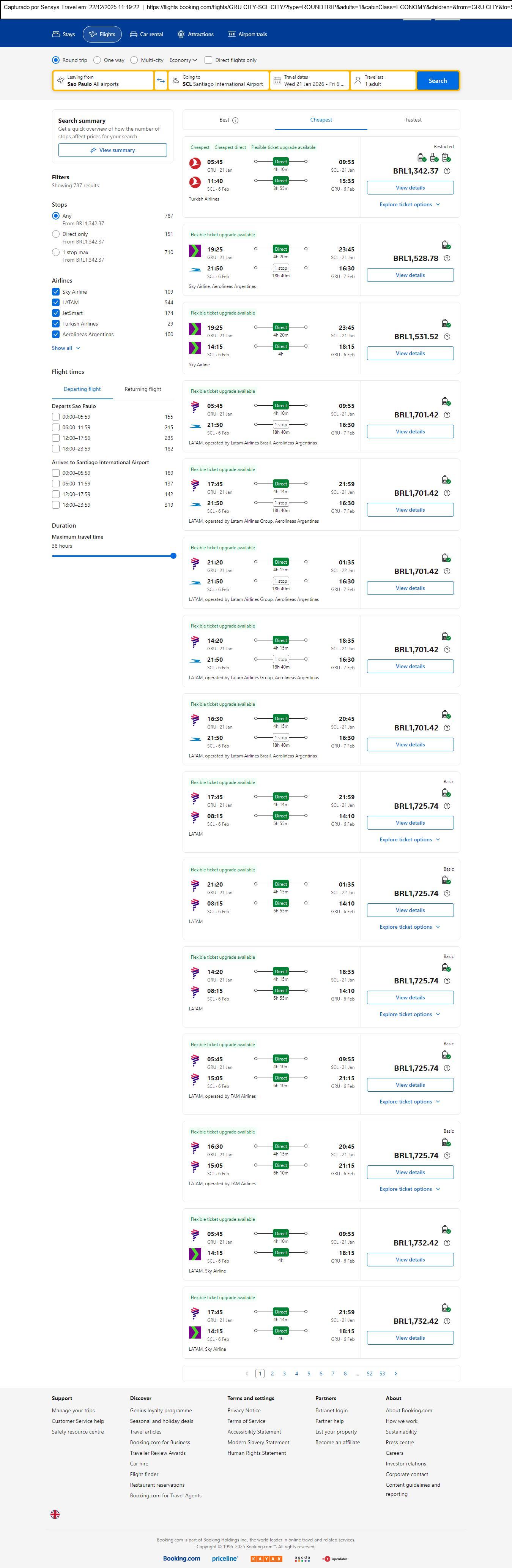
Task: Click the UK flag language icon in footer
Action: [x=55, y=1514]
